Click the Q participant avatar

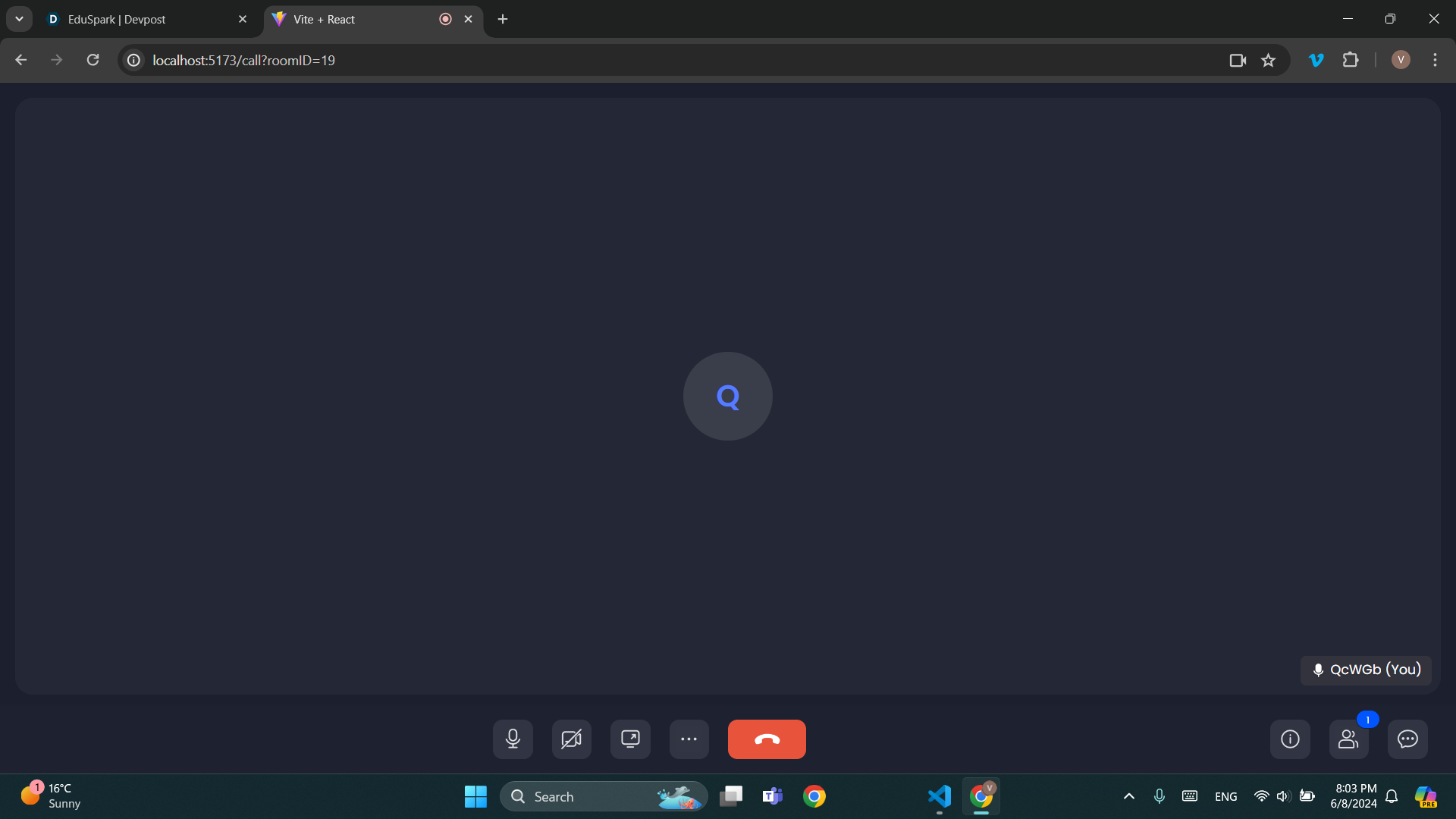coord(727,396)
